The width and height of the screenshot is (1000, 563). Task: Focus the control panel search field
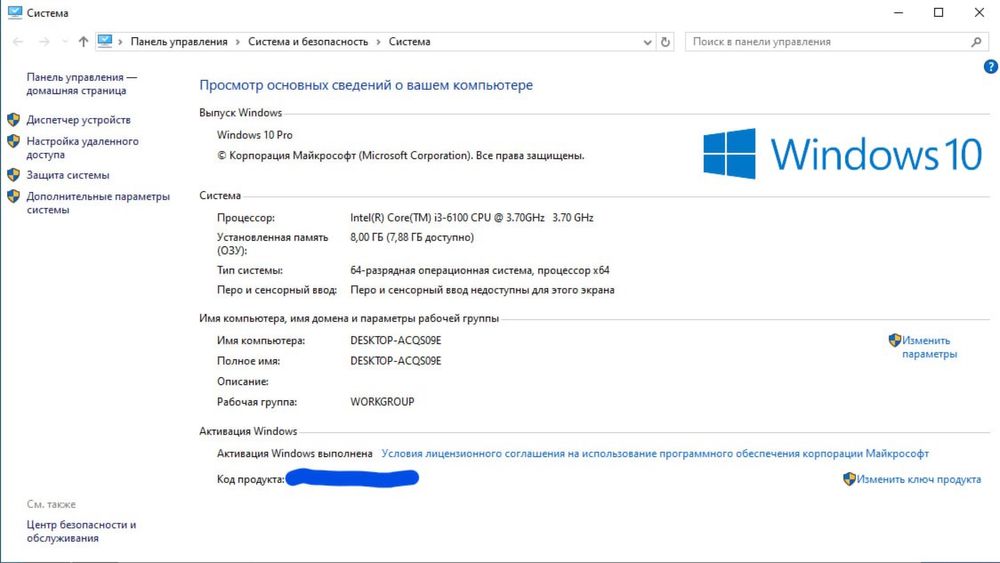tap(836, 42)
